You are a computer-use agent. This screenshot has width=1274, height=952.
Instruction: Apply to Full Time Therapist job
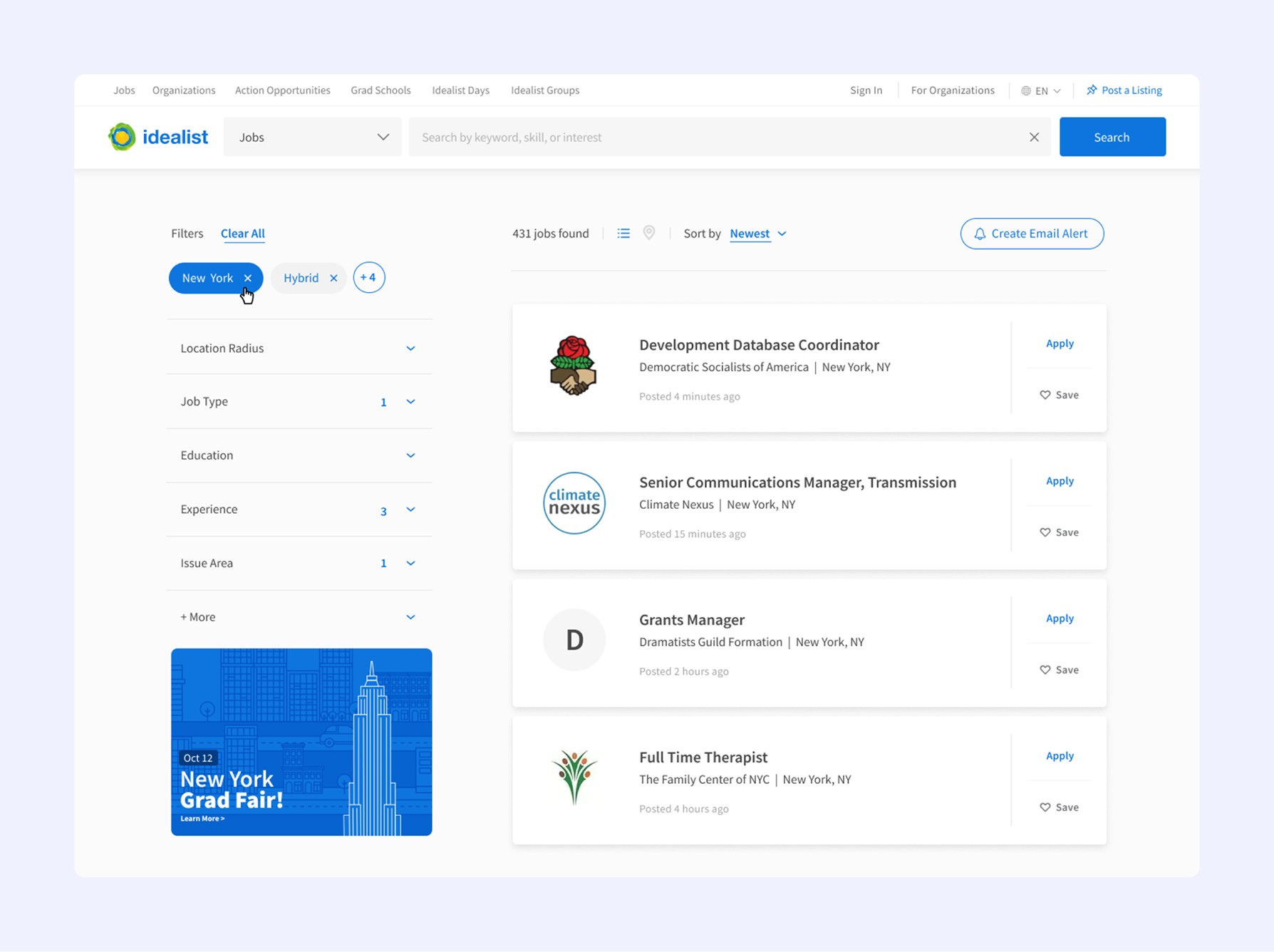(1060, 756)
